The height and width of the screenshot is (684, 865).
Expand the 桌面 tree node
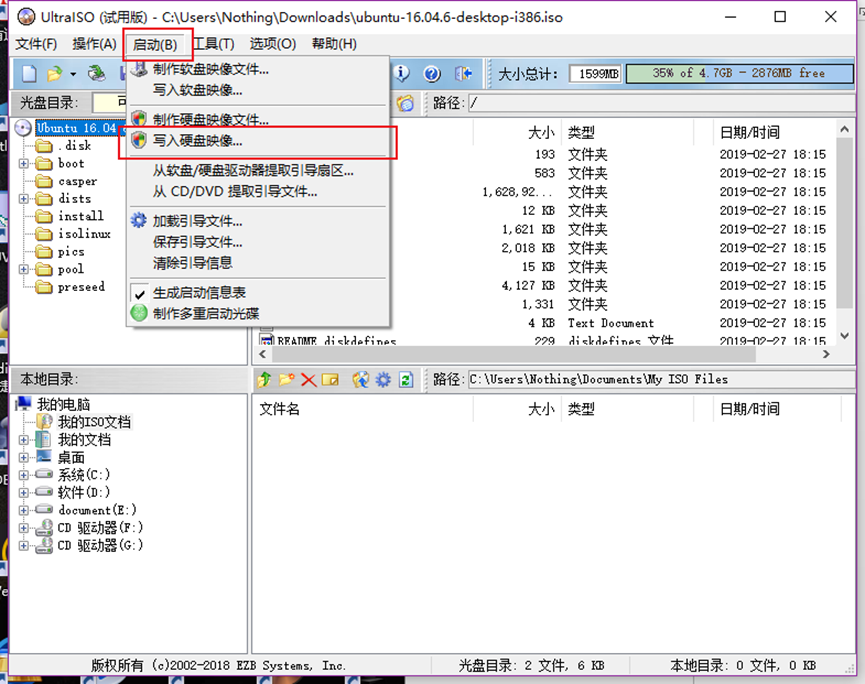[x=23, y=458]
